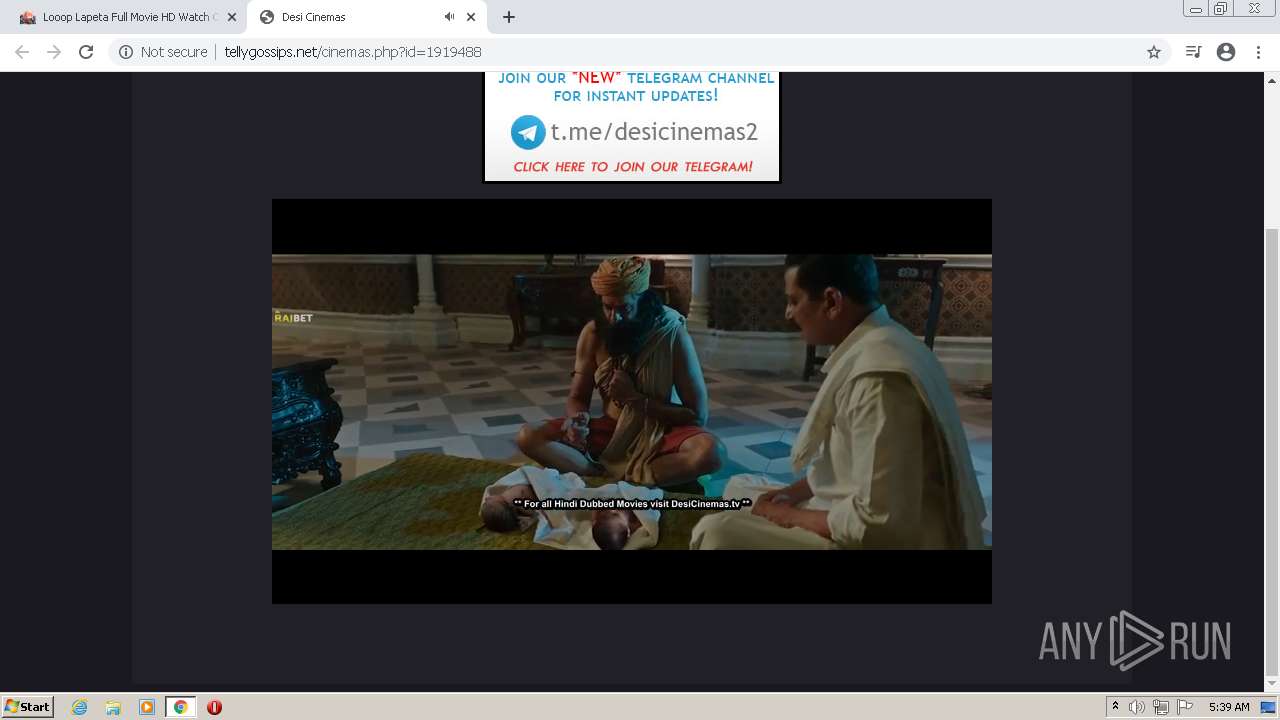Reload the current page
The width and height of the screenshot is (1280, 720).
(x=86, y=52)
